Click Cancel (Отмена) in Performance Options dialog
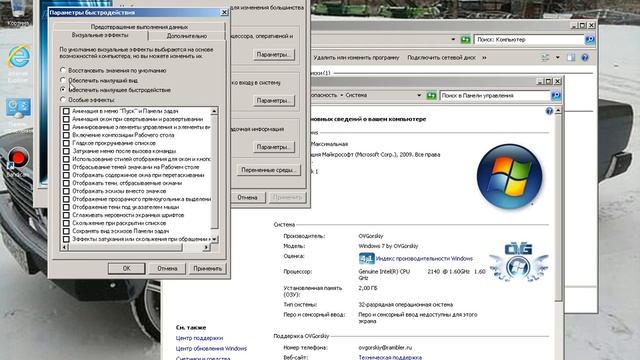The image size is (640, 360). tap(167, 269)
